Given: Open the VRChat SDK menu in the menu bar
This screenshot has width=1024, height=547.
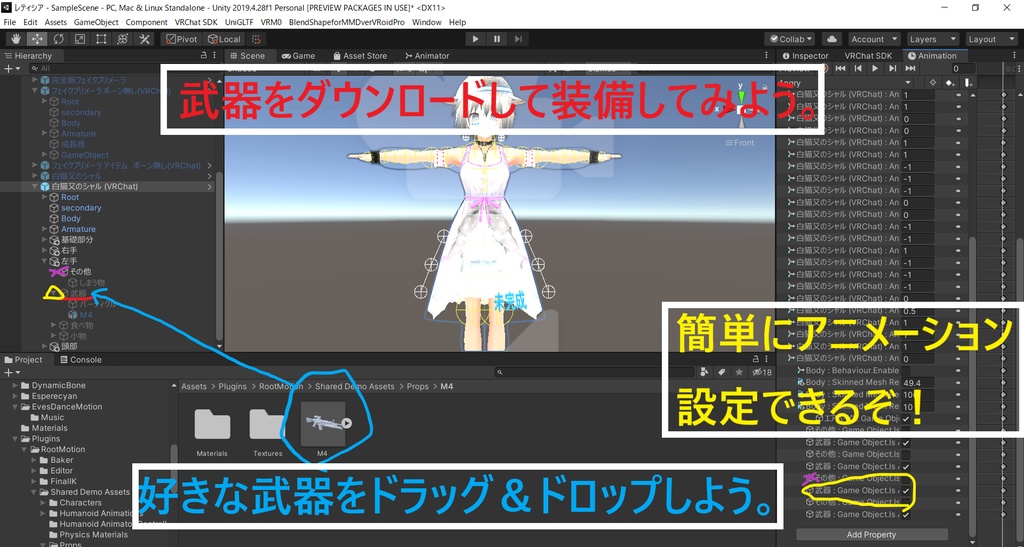Looking at the screenshot, I should (x=196, y=22).
